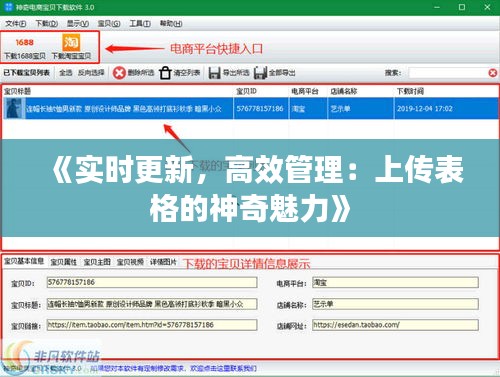Click the 宝贝ID field in details panel
Viewport: 500px width, 377px height.
(x=152, y=282)
